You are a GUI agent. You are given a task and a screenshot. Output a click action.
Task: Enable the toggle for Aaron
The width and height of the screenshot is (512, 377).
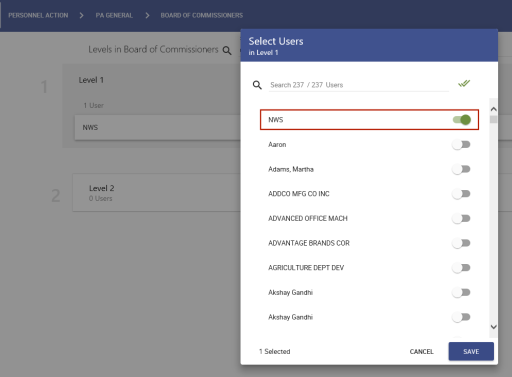(461, 144)
